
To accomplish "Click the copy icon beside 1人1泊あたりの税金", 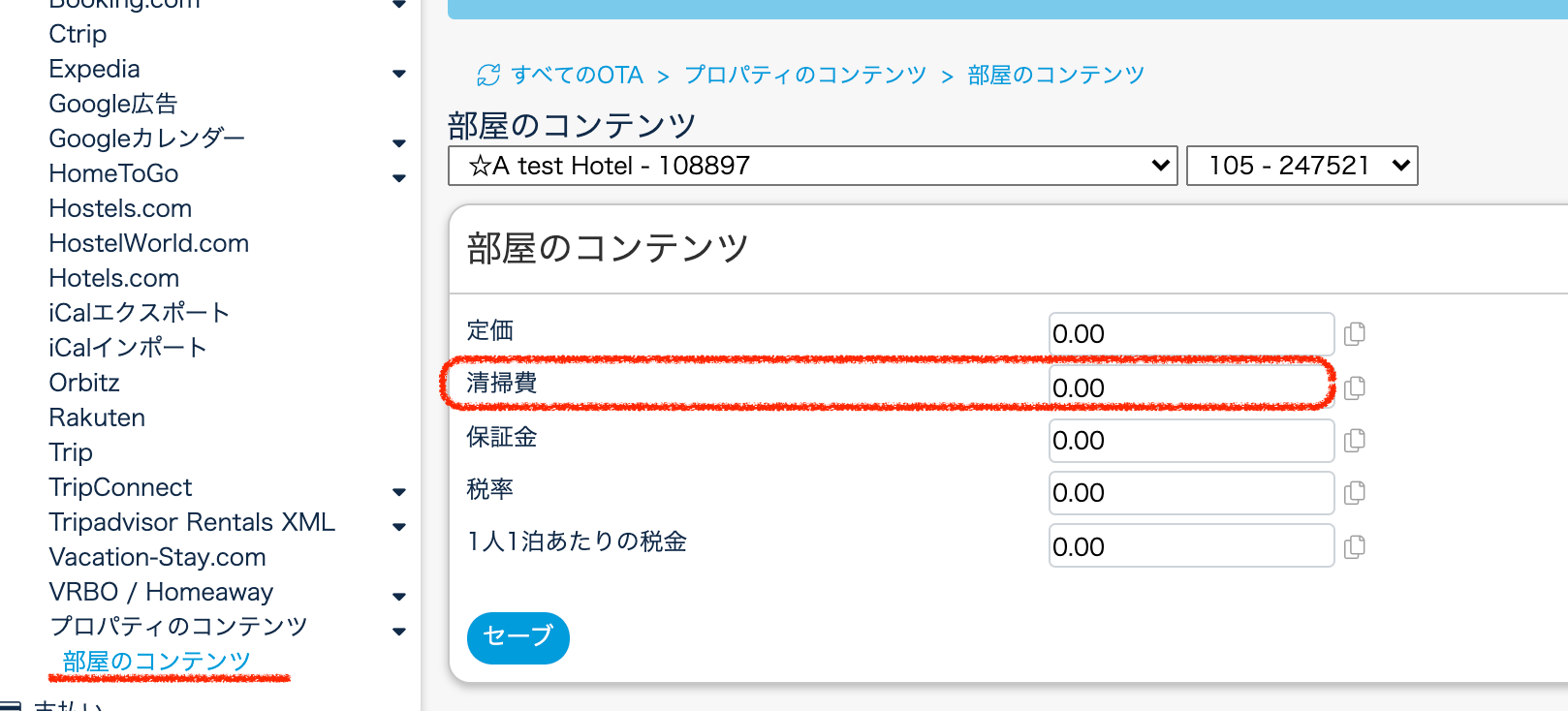I will (1355, 547).
